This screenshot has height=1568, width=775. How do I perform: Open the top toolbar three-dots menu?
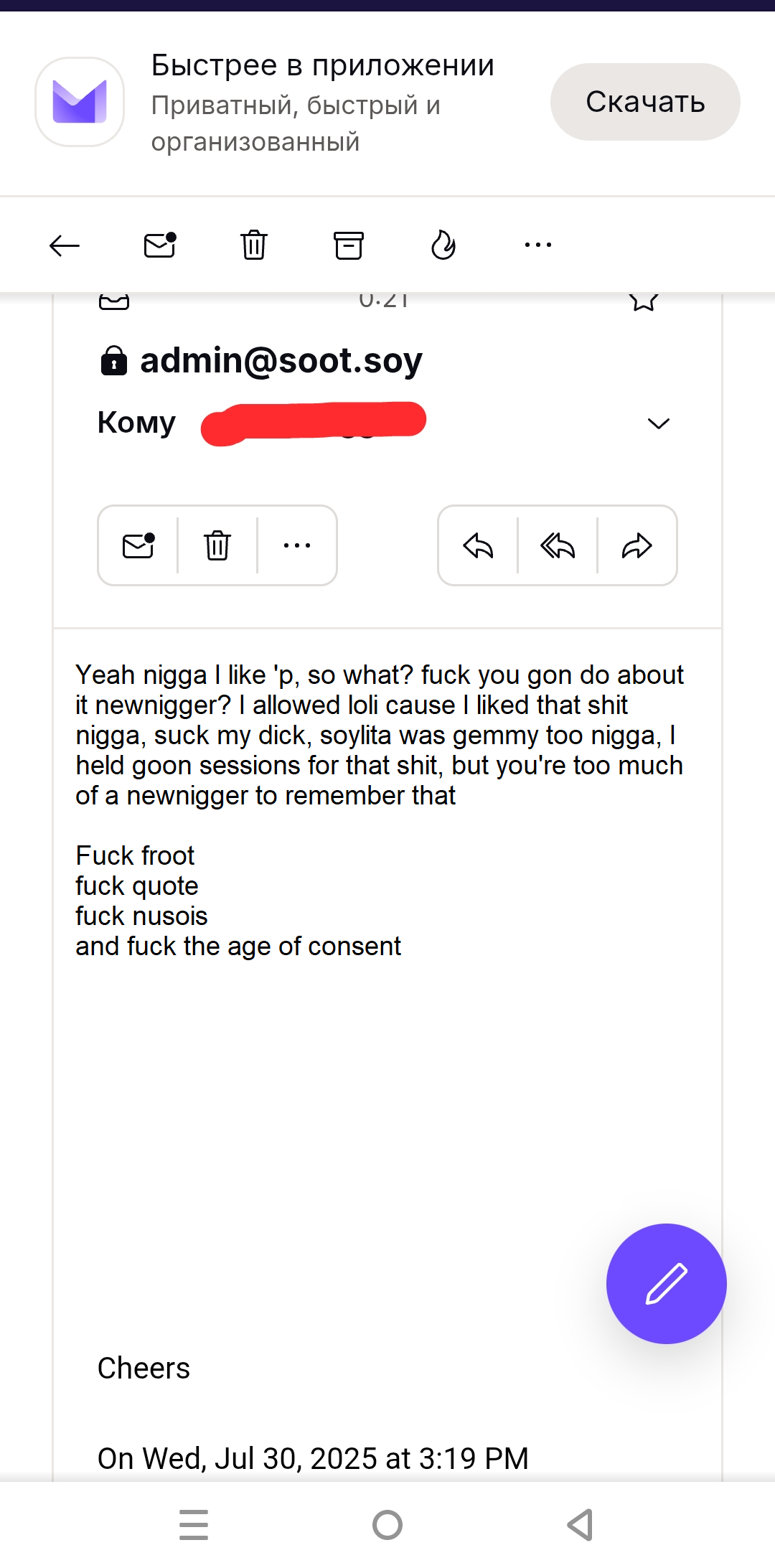pyautogui.click(x=538, y=245)
